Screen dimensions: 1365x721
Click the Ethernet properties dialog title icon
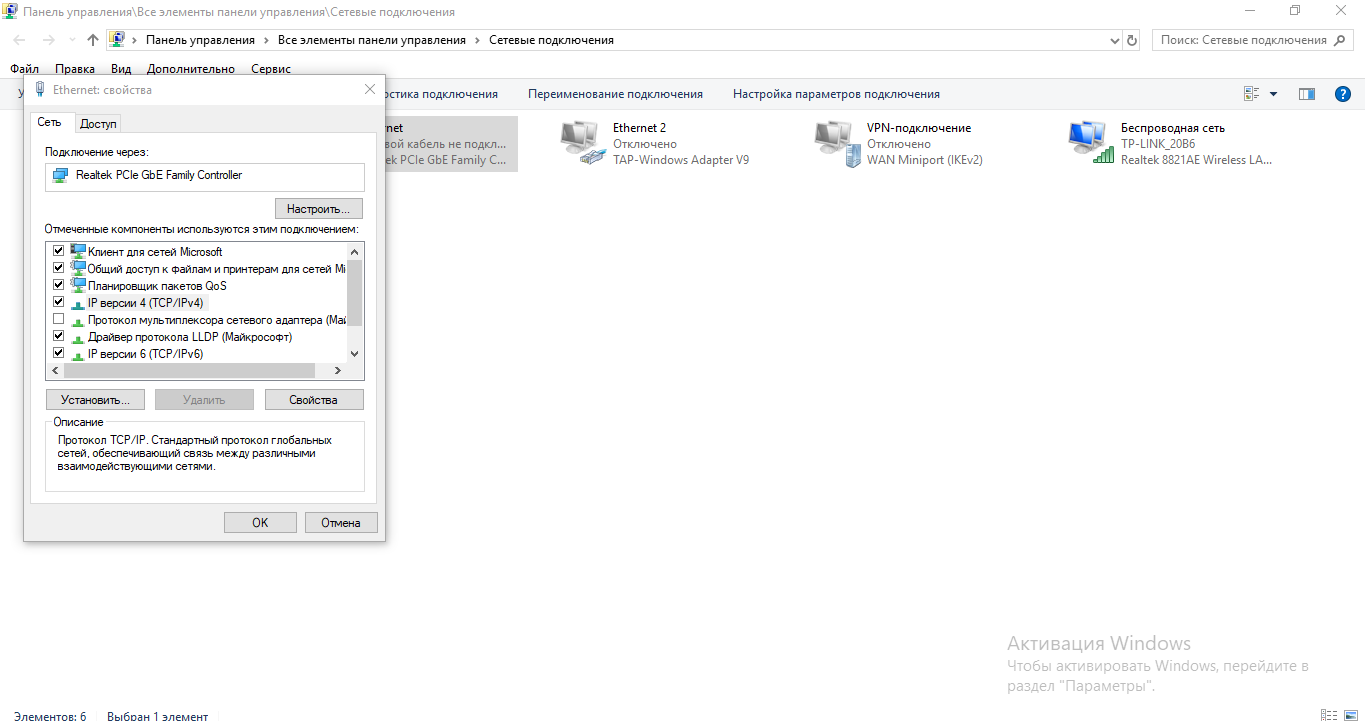click(x=40, y=89)
